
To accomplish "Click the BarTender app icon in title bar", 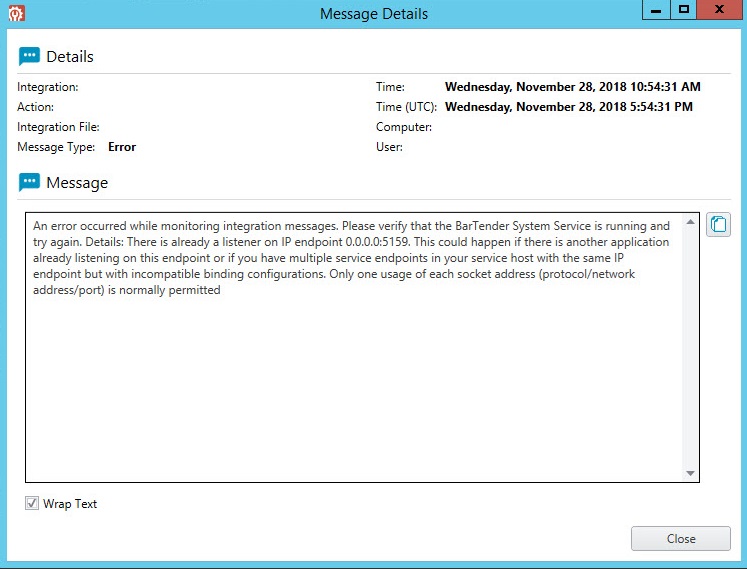I will [17, 13].
